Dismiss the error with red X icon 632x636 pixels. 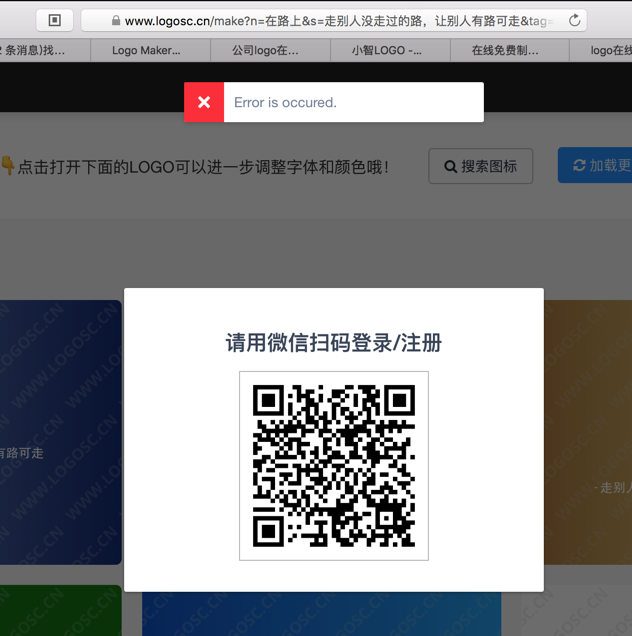[204, 102]
